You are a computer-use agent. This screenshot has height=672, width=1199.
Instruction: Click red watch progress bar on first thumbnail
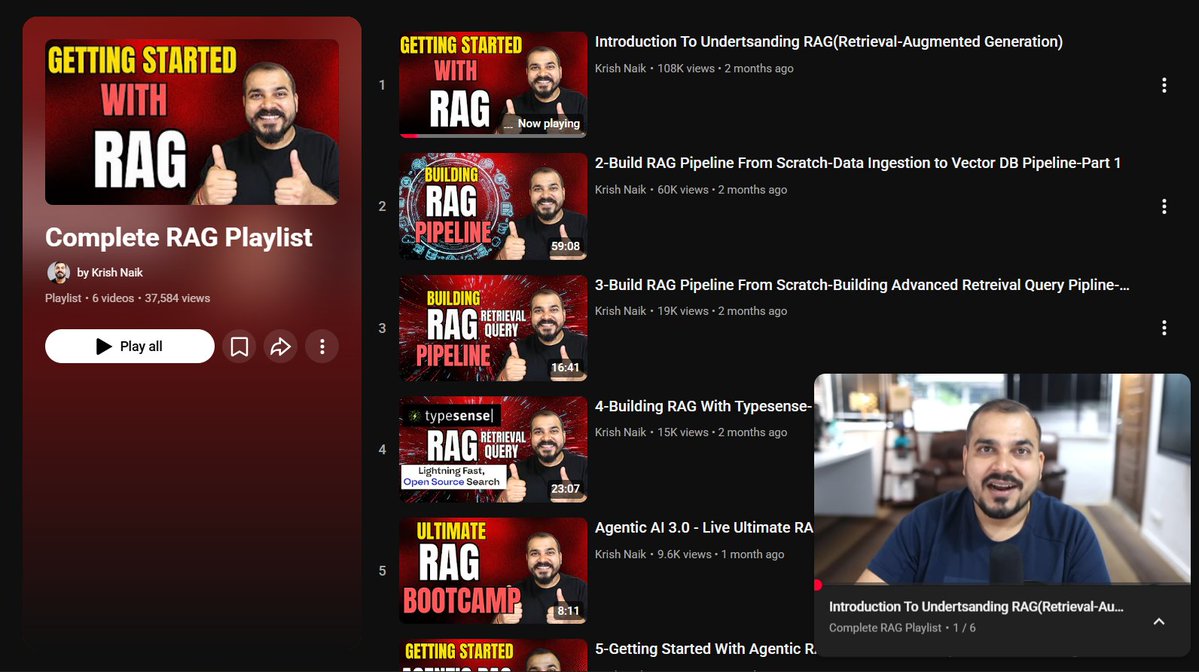pyautogui.click(x=409, y=136)
